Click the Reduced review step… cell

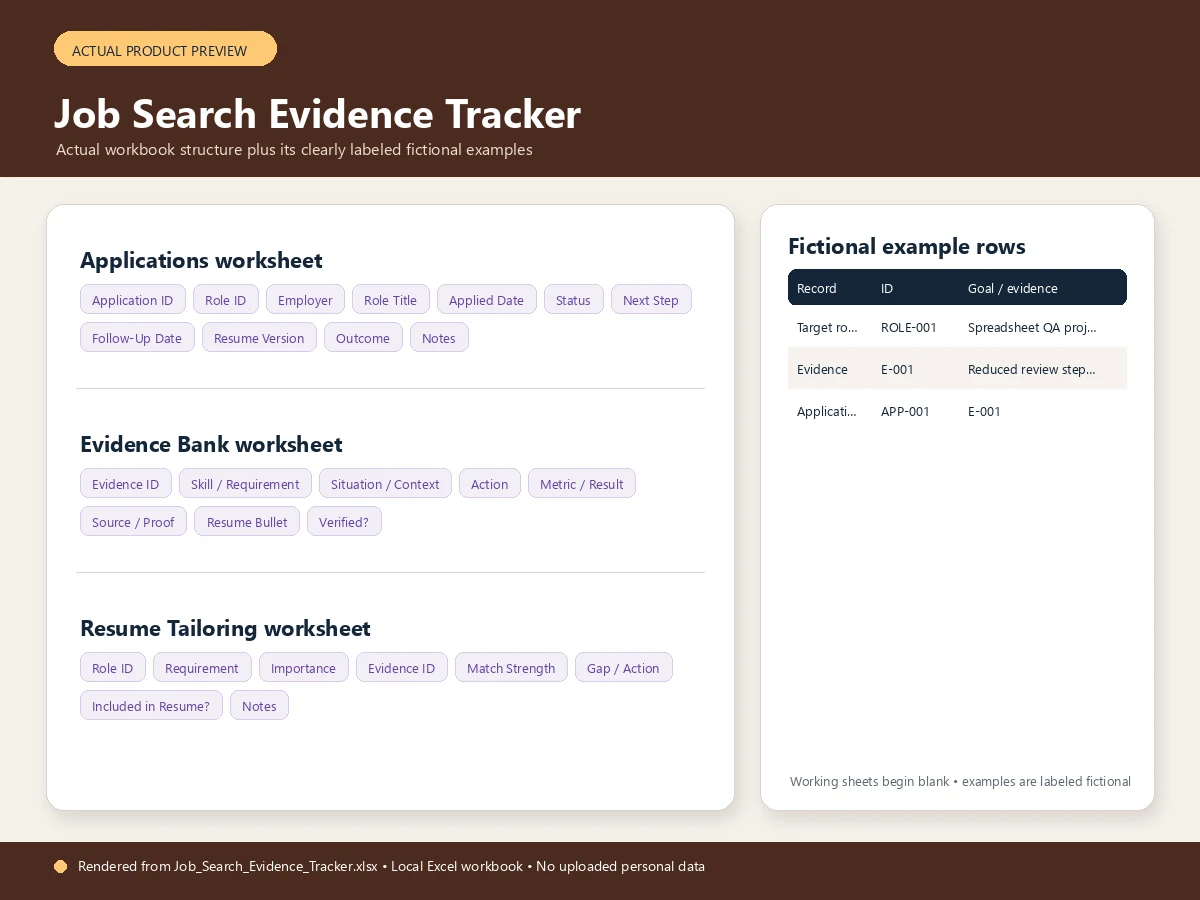pyautogui.click(x=1032, y=369)
